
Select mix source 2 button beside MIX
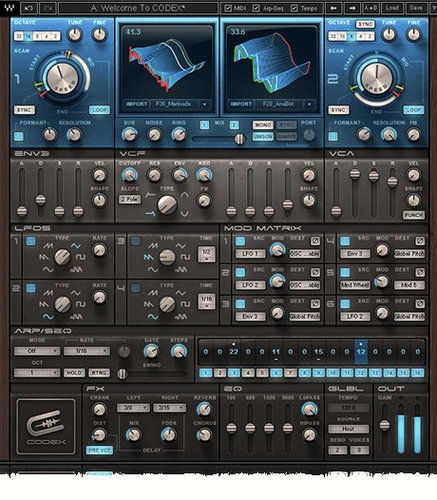(234, 125)
